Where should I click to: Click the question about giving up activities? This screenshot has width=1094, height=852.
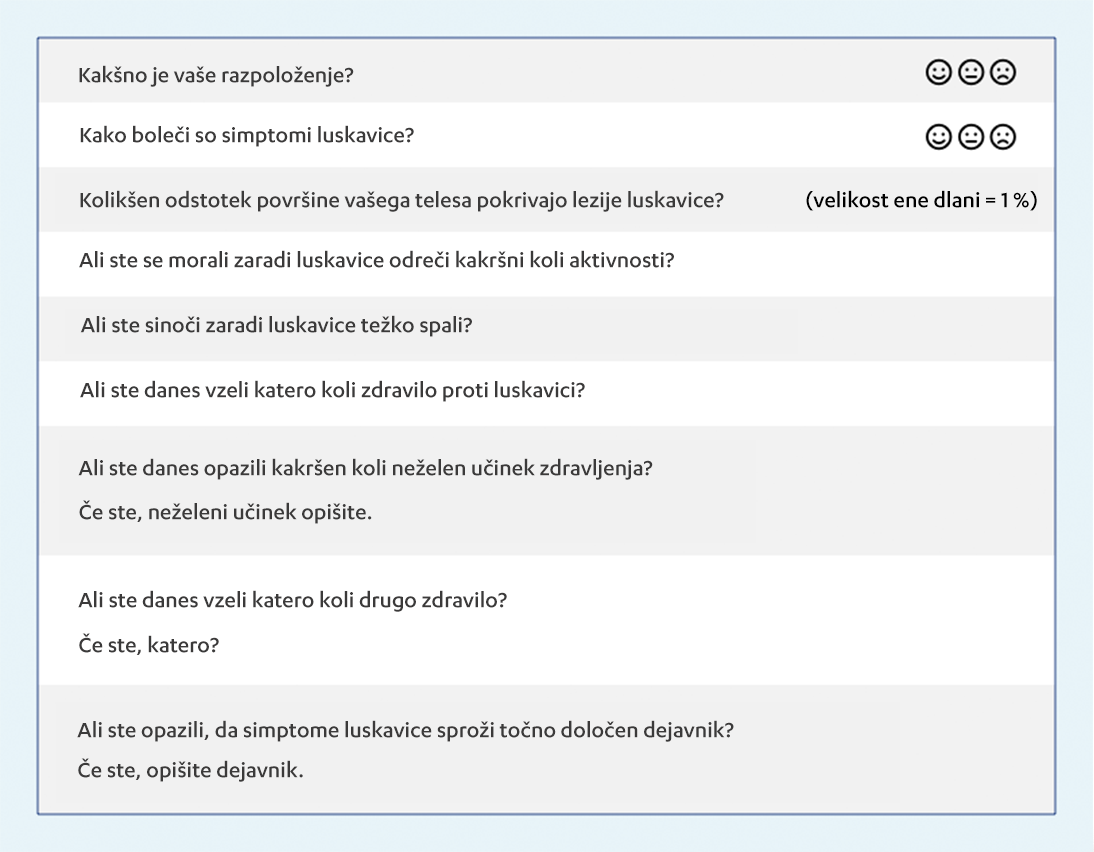(376, 262)
